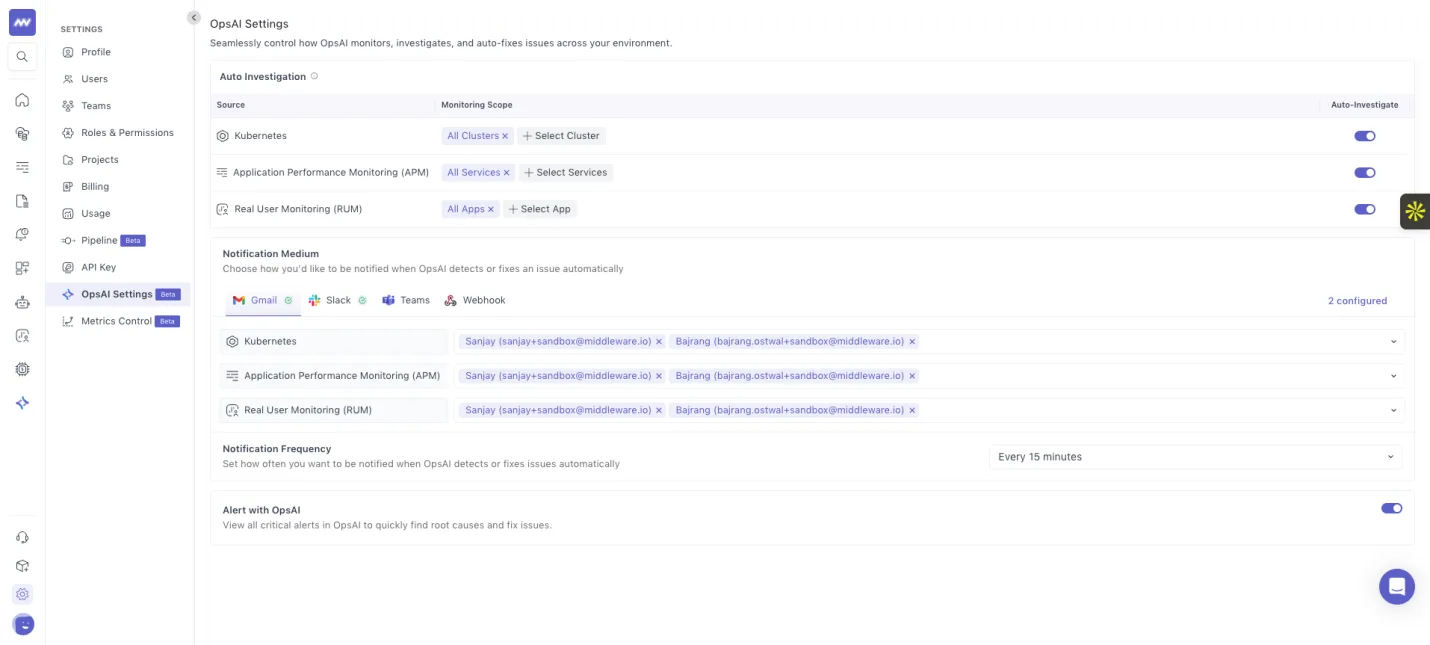
Task: Click the Select Cluster button
Action: [x=561, y=136]
